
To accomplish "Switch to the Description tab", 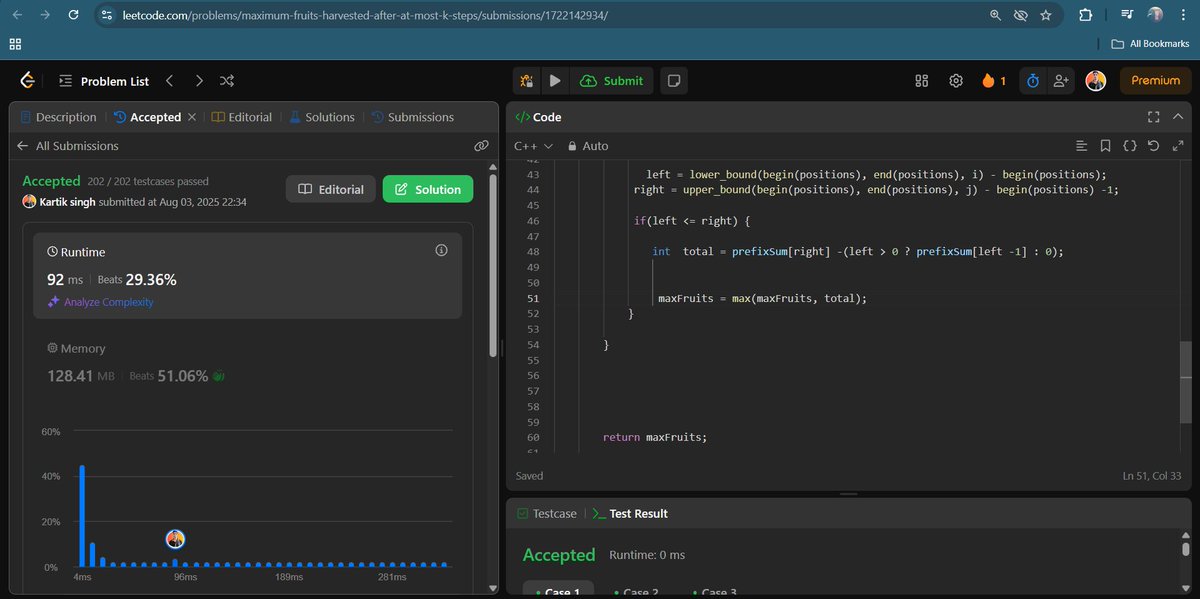I will [x=58, y=117].
